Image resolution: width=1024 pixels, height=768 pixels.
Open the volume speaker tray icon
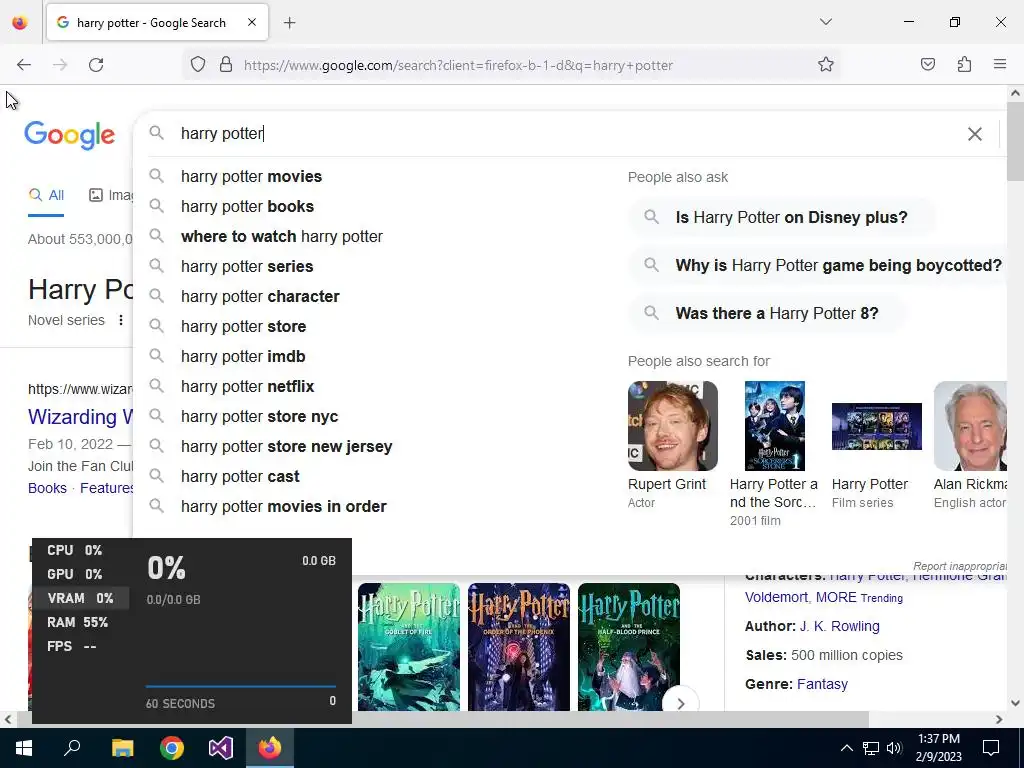click(894, 748)
